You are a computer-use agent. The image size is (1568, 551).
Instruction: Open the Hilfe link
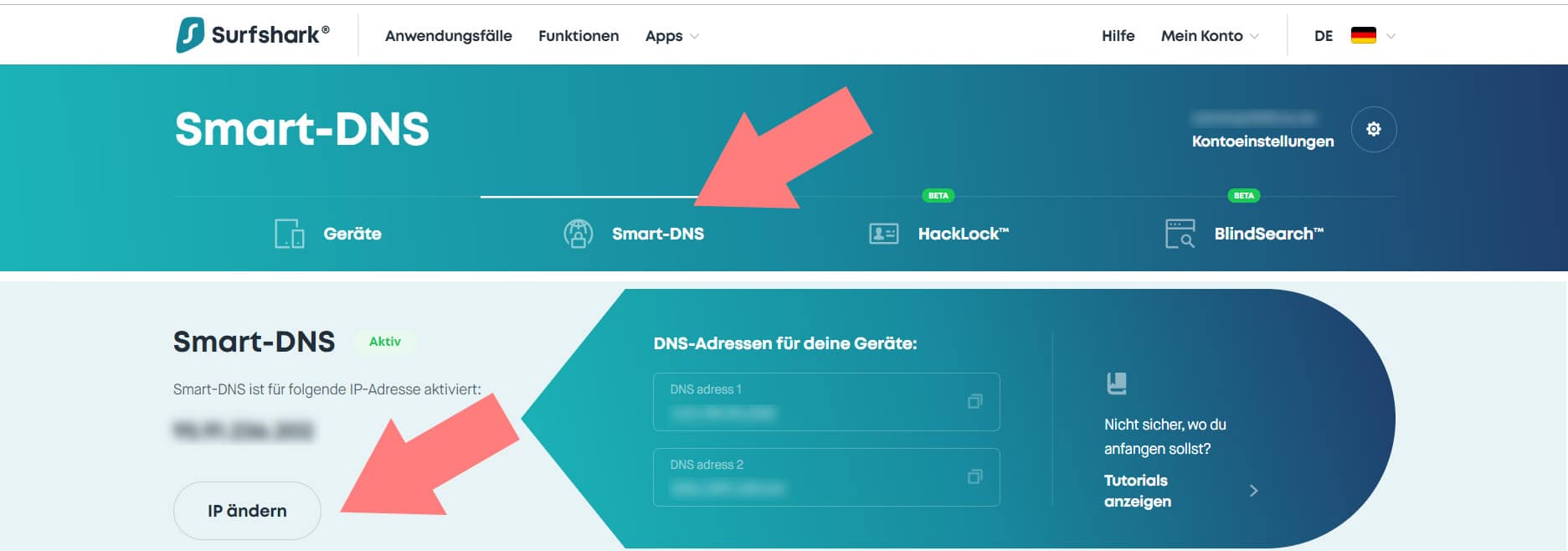[x=1118, y=36]
